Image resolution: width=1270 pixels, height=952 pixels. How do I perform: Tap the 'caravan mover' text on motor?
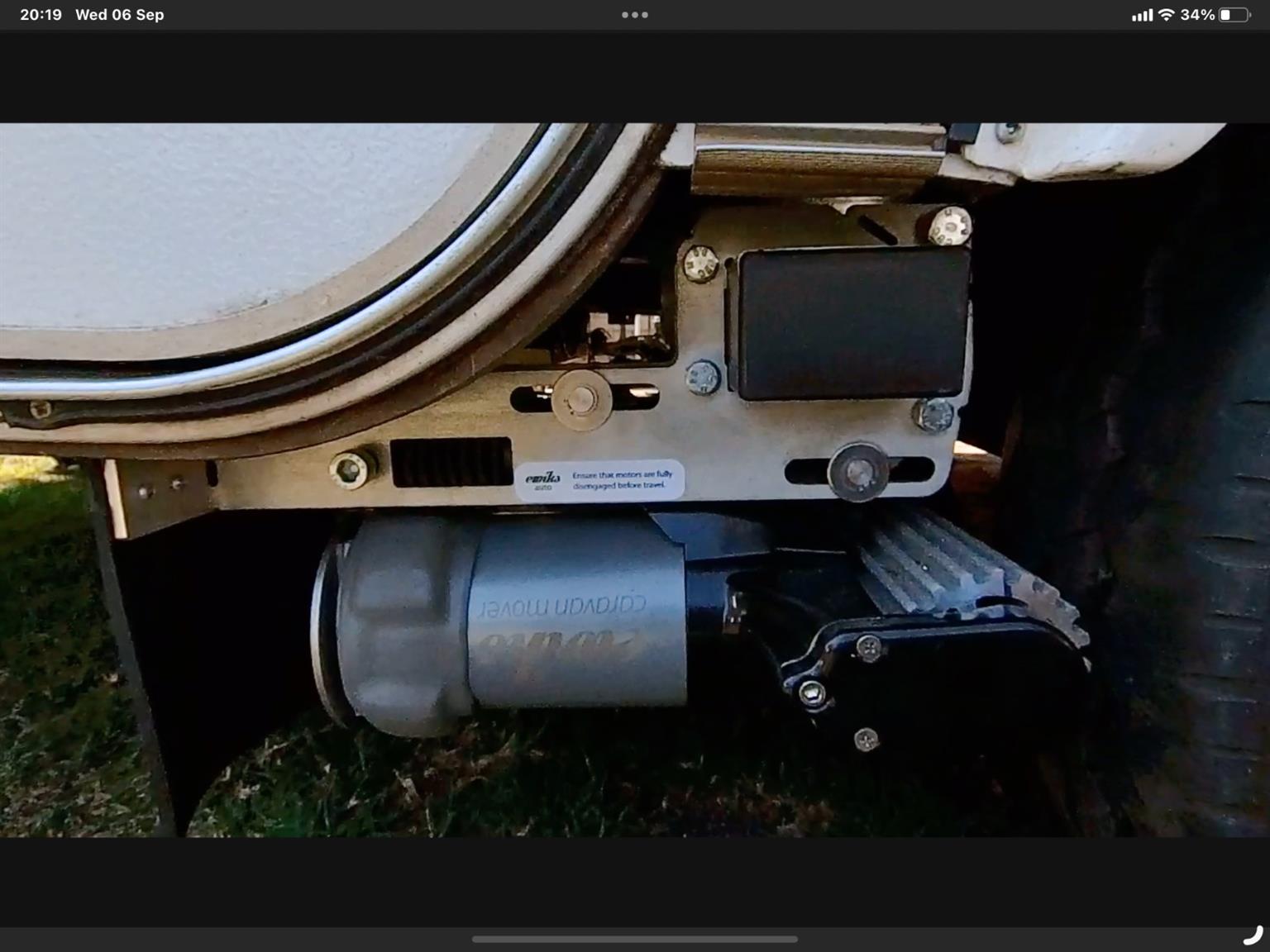pos(562,607)
